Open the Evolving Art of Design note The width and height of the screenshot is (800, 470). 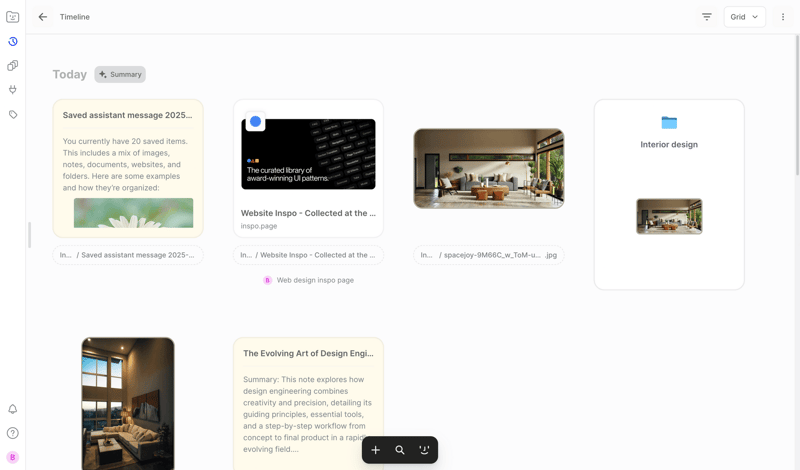pos(308,400)
